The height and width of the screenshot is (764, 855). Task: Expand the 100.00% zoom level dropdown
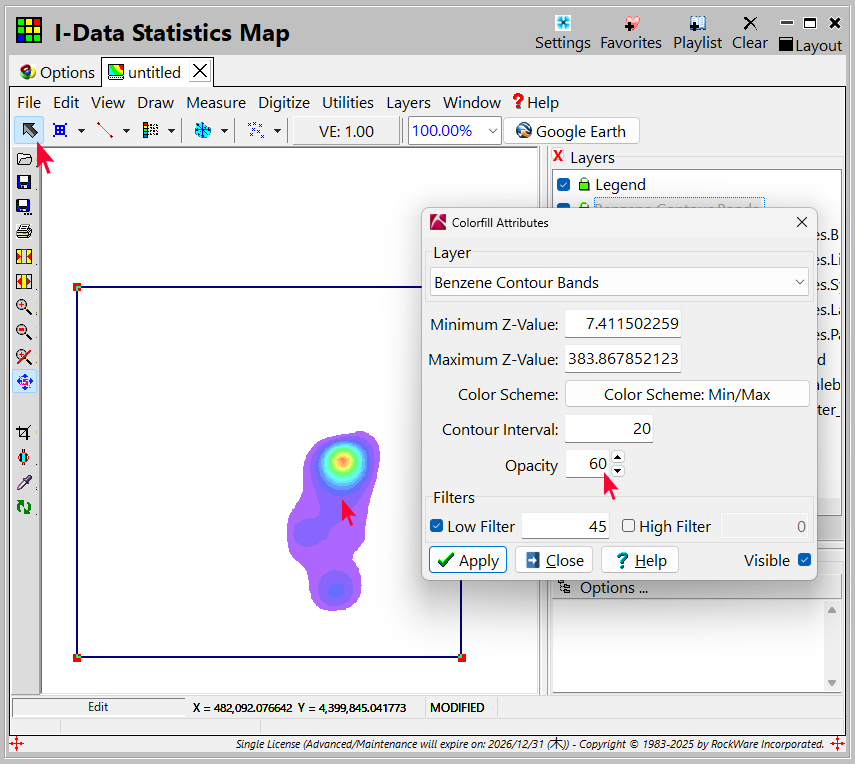(x=492, y=131)
